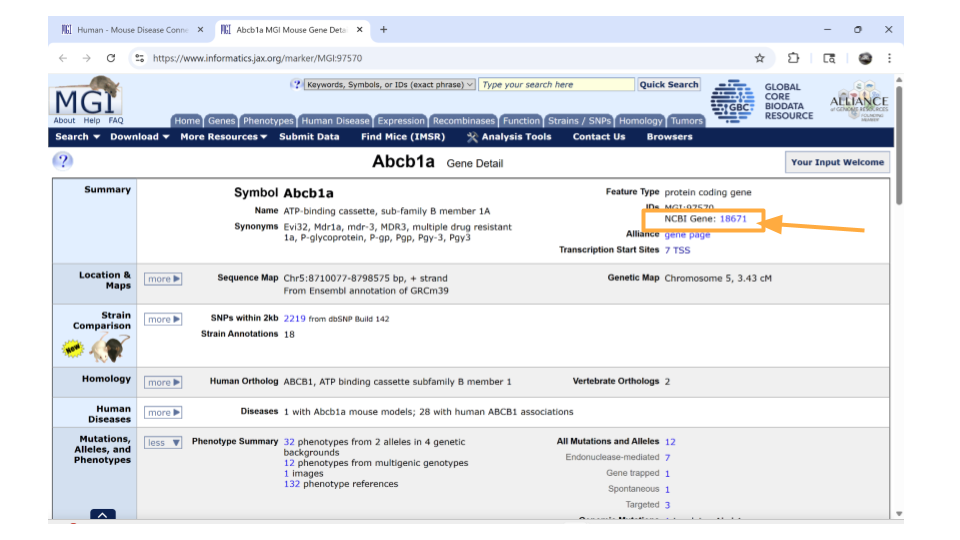Expand the Search menu
Screen dimensions: 960x540
click(77, 137)
